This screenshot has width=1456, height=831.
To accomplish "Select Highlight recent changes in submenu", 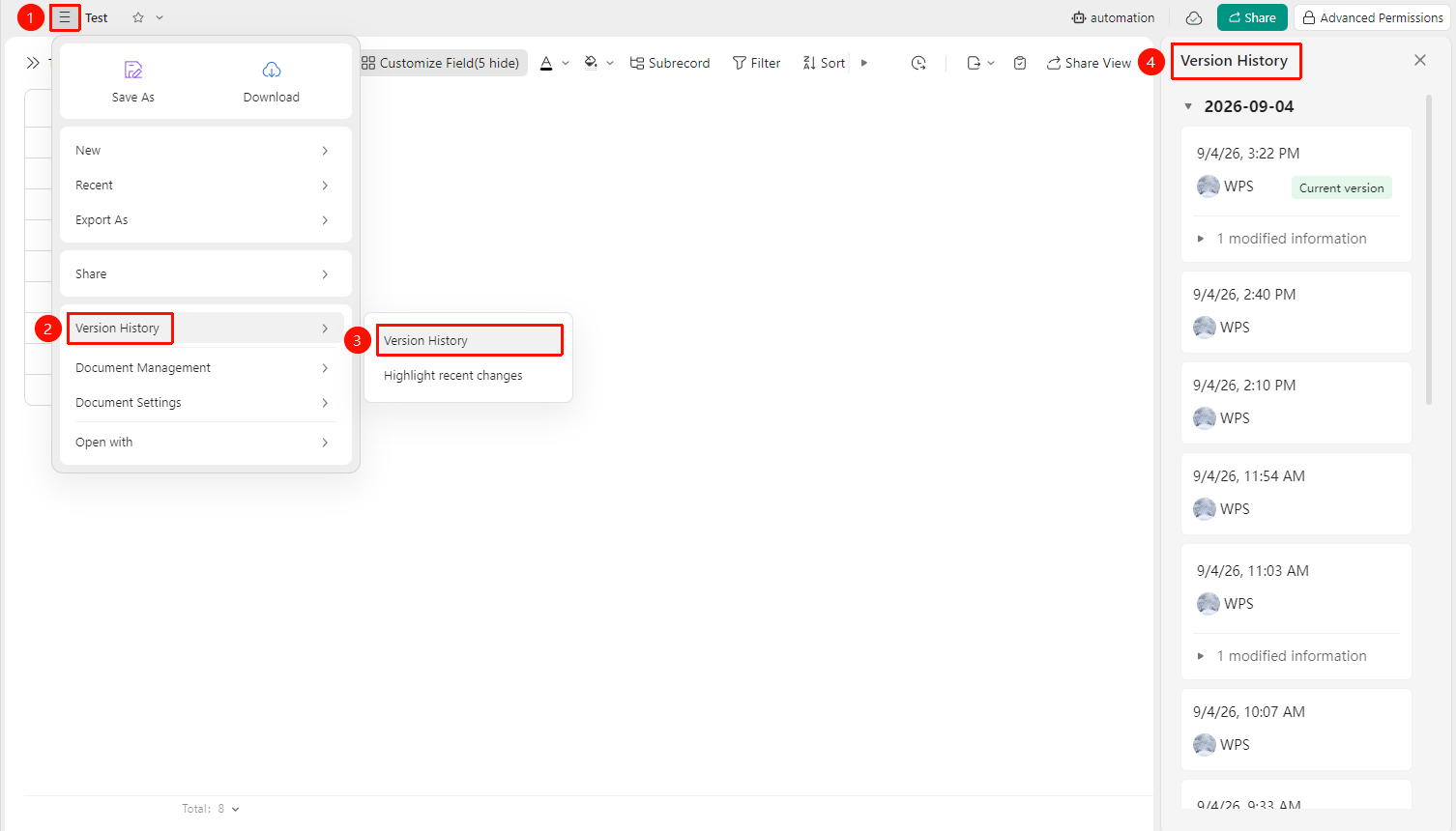I will (469, 376).
